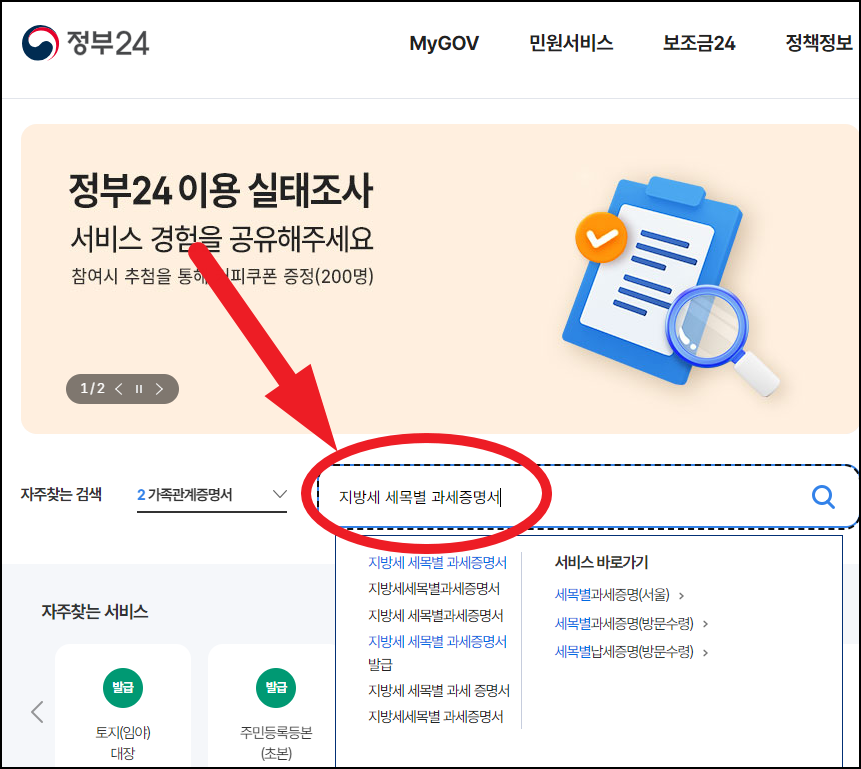Screen dimensions: 861x769
Task: Open the 민원서비스 menu
Action: 571,43
